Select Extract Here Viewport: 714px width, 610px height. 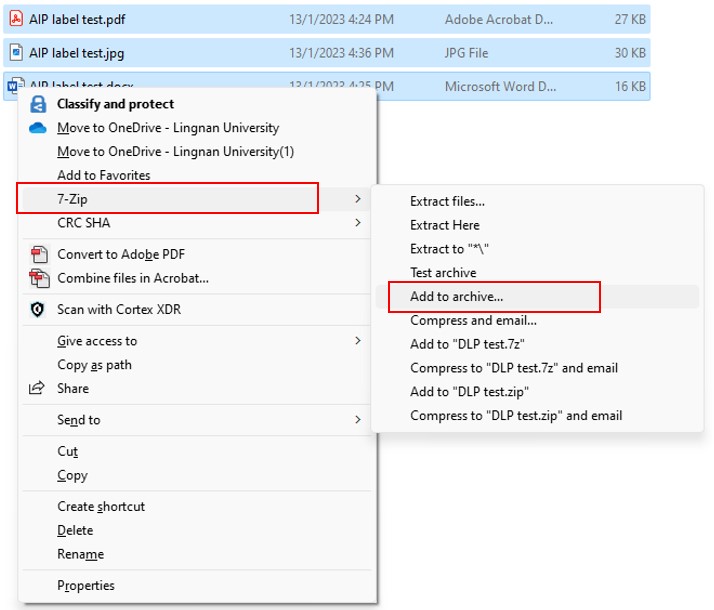tap(444, 225)
